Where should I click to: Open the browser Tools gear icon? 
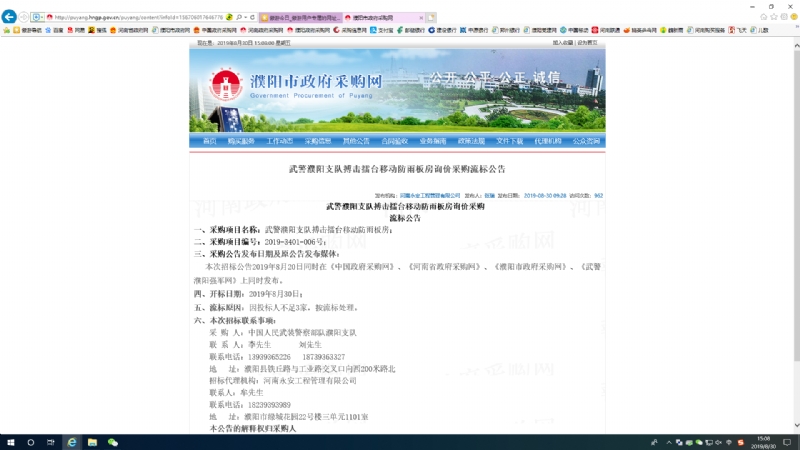tap(784, 17)
